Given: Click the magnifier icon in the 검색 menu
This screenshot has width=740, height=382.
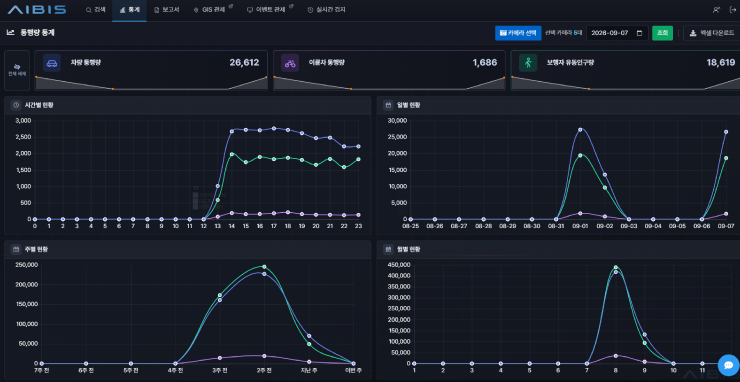Looking at the screenshot, I should pyautogui.click(x=88, y=9).
